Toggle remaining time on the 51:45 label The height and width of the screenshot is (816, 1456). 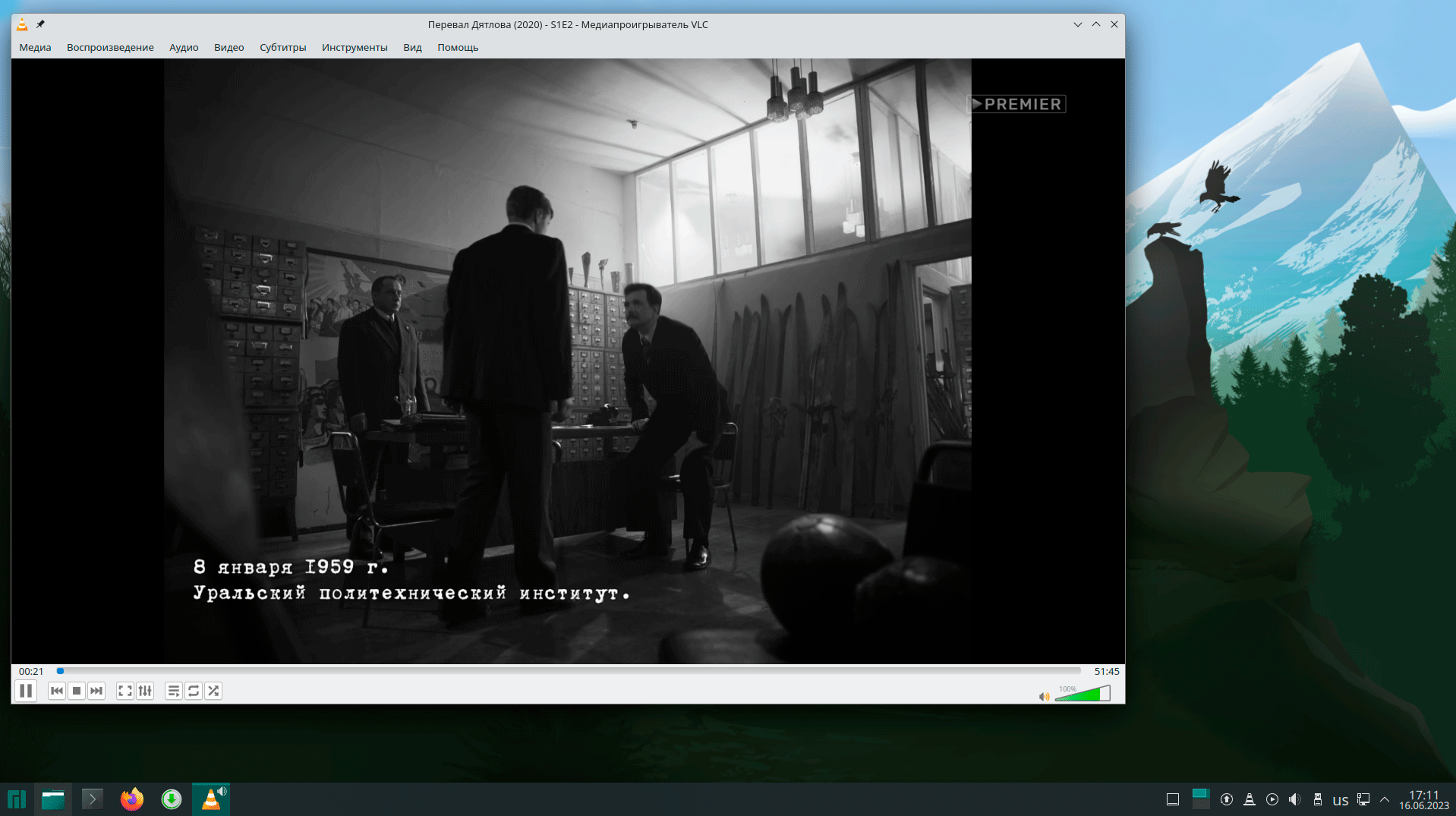click(x=1107, y=671)
